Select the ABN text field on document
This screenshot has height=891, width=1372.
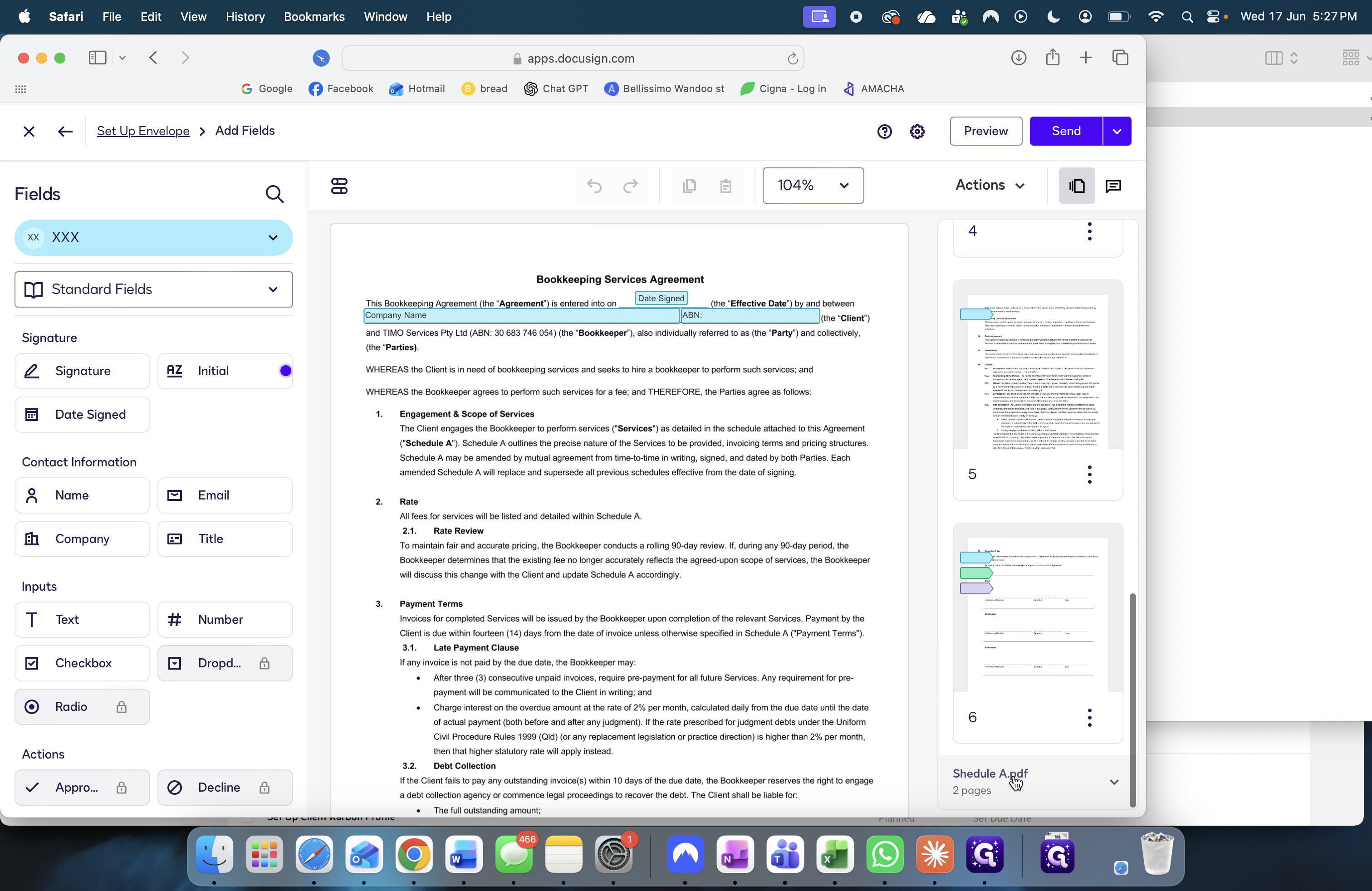pos(750,315)
